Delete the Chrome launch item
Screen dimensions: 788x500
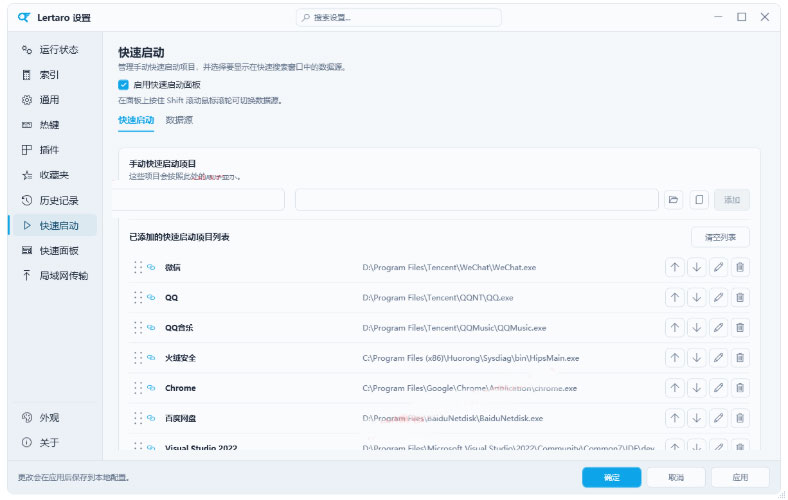pos(740,388)
